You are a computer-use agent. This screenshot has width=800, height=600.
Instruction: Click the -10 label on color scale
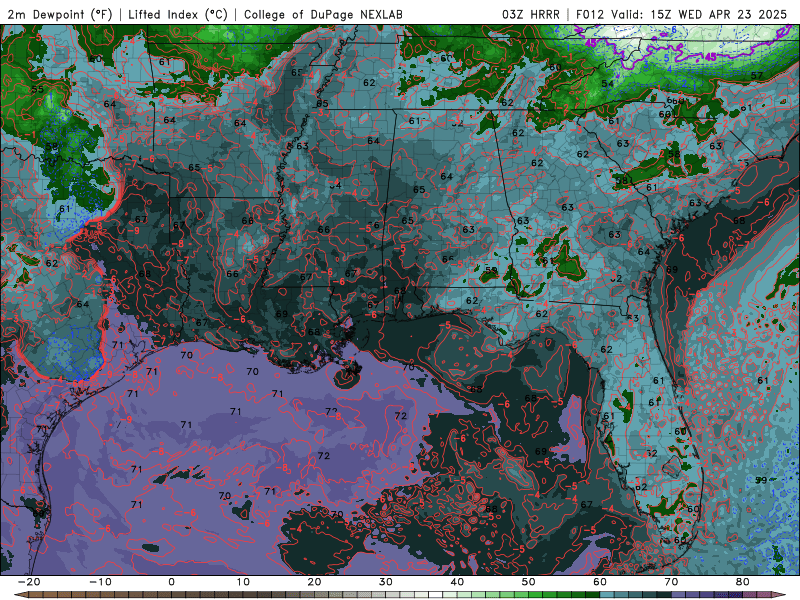click(100, 582)
